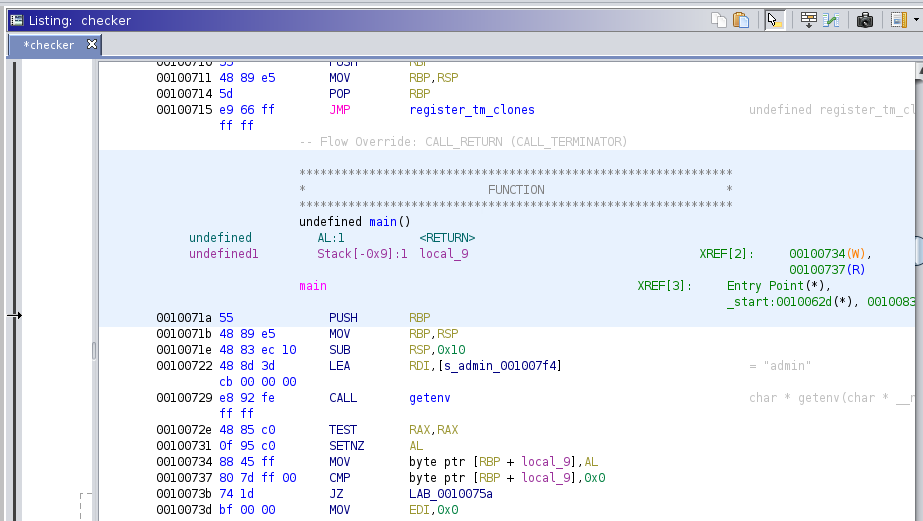The height and width of the screenshot is (521, 923).
Task: Click s_admin_001007f4 operand
Action: (x=499, y=366)
